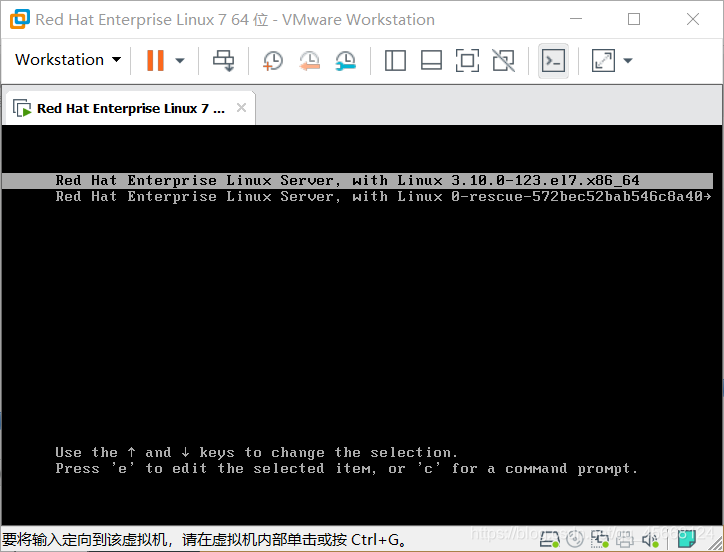Toggle the thumbnail bar view
724x552 pixels.
pyautogui.click(x=431, y=61)
